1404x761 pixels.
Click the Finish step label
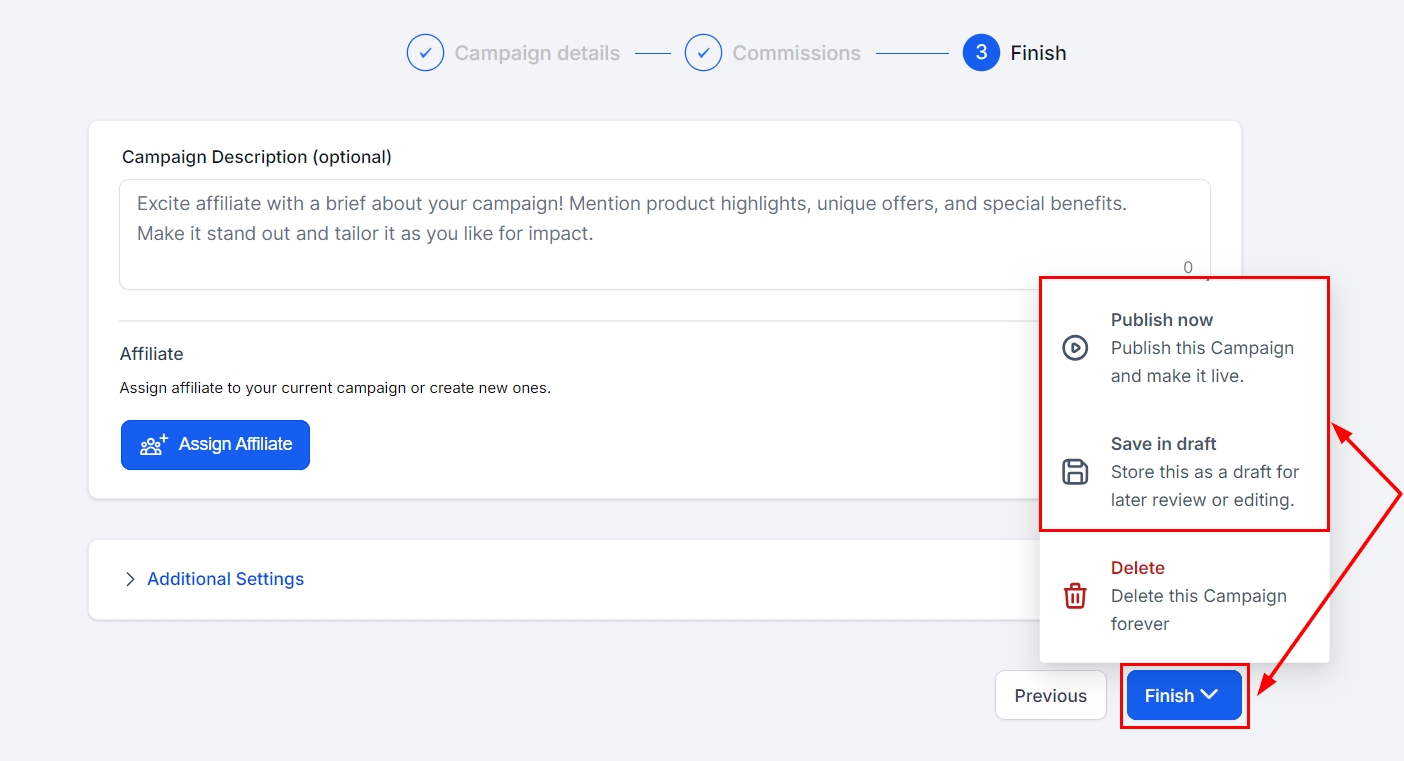(1038, 53)
